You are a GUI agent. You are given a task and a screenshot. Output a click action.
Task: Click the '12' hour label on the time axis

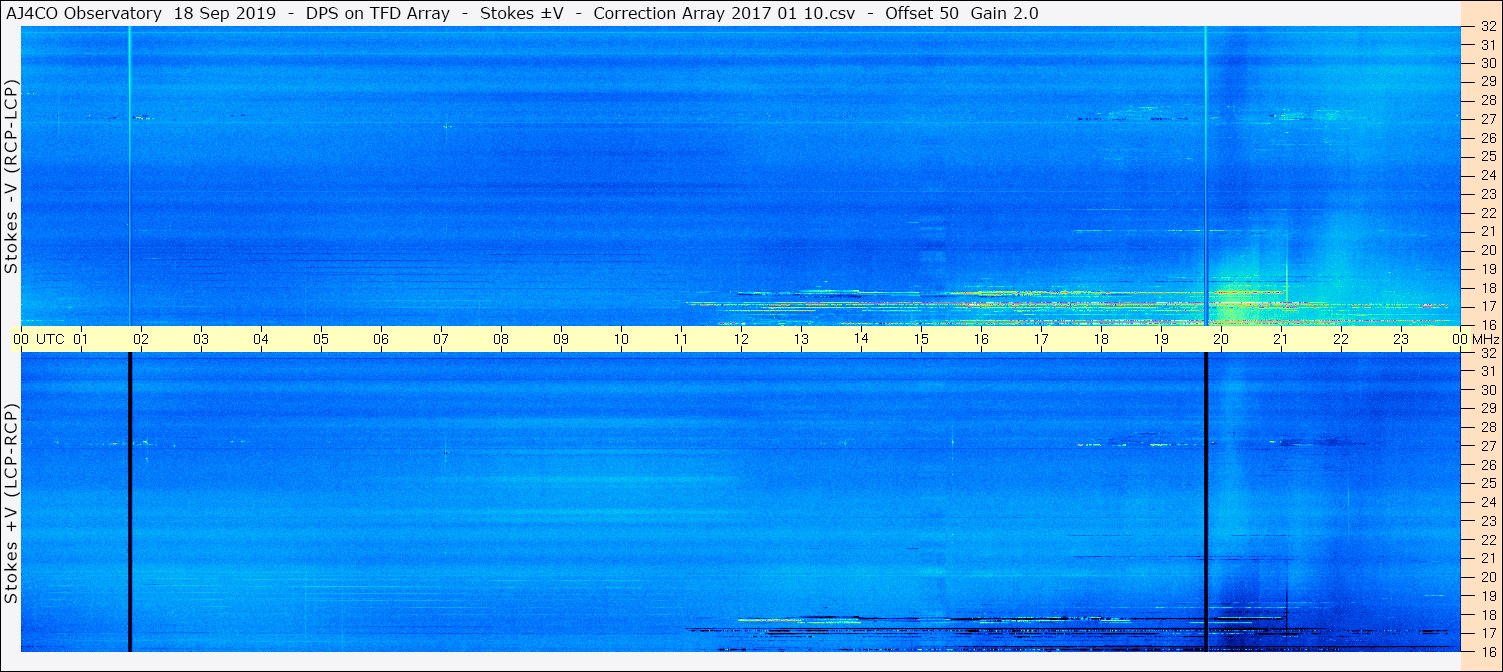point(741,339)
